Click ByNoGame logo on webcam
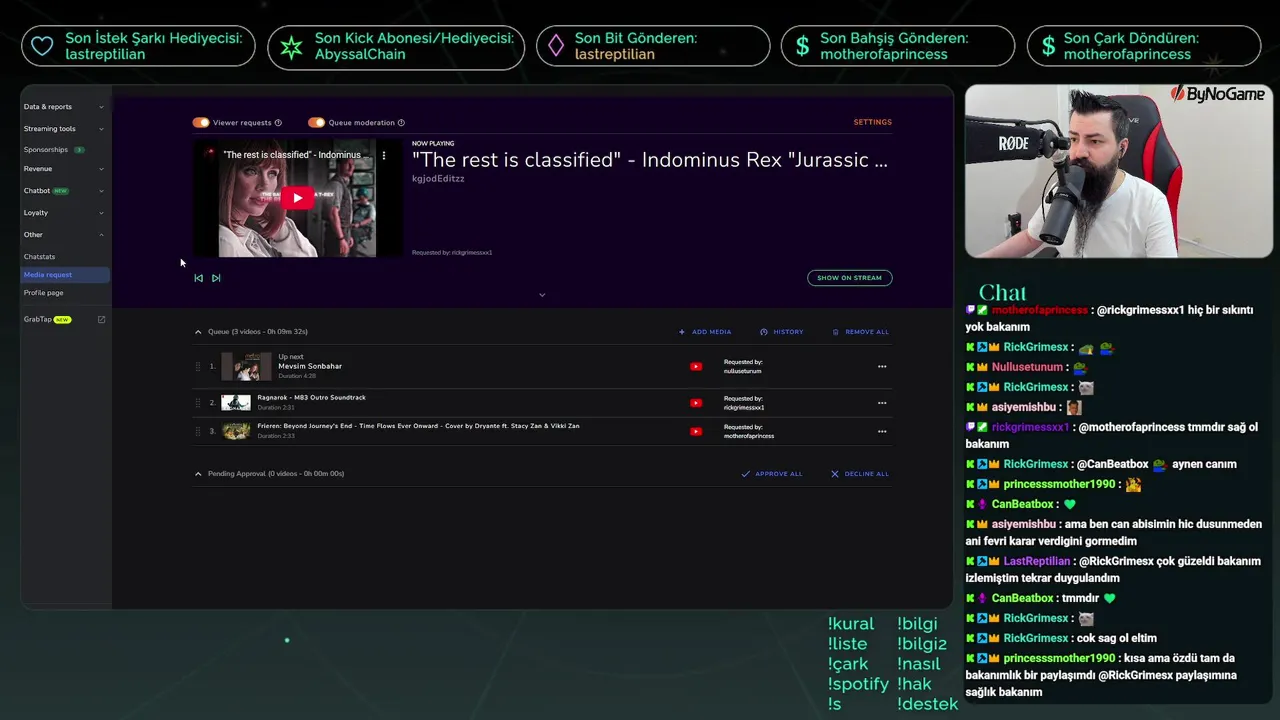Screen dimensions: 1280x720 (1219, 94)
